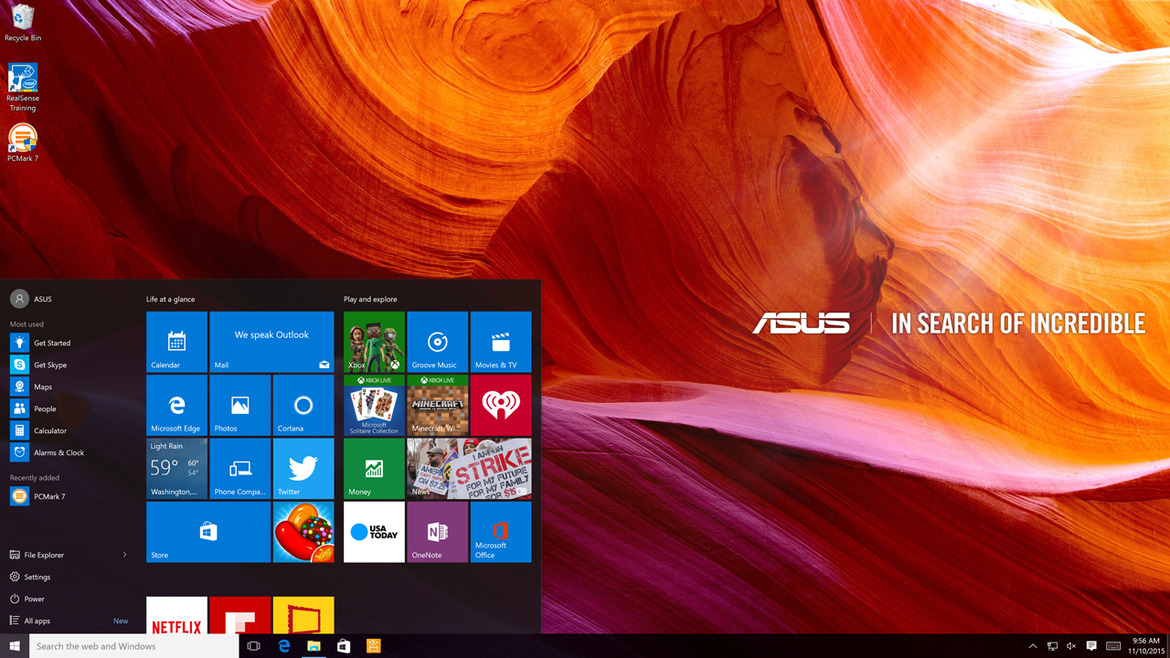Screen dimensions: 1170x658
Task: Launch the Minecraft tile
Action: pos(438,405)
